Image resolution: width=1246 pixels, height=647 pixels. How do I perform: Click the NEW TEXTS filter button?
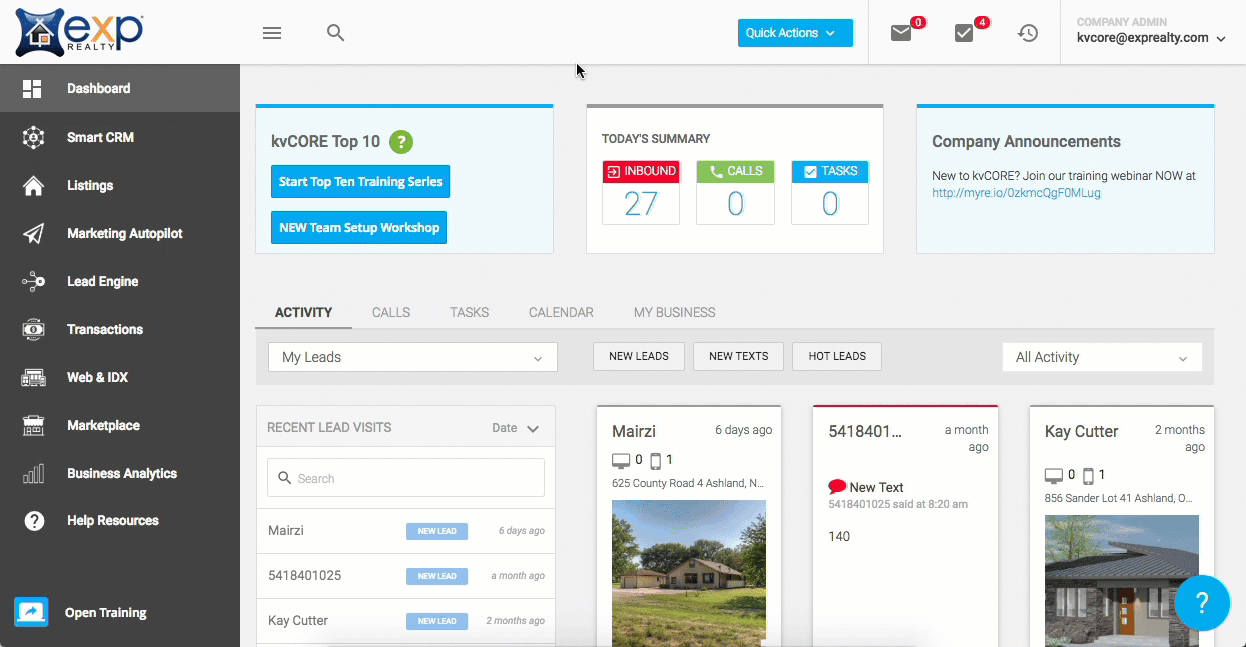click(x=738, y=356)
